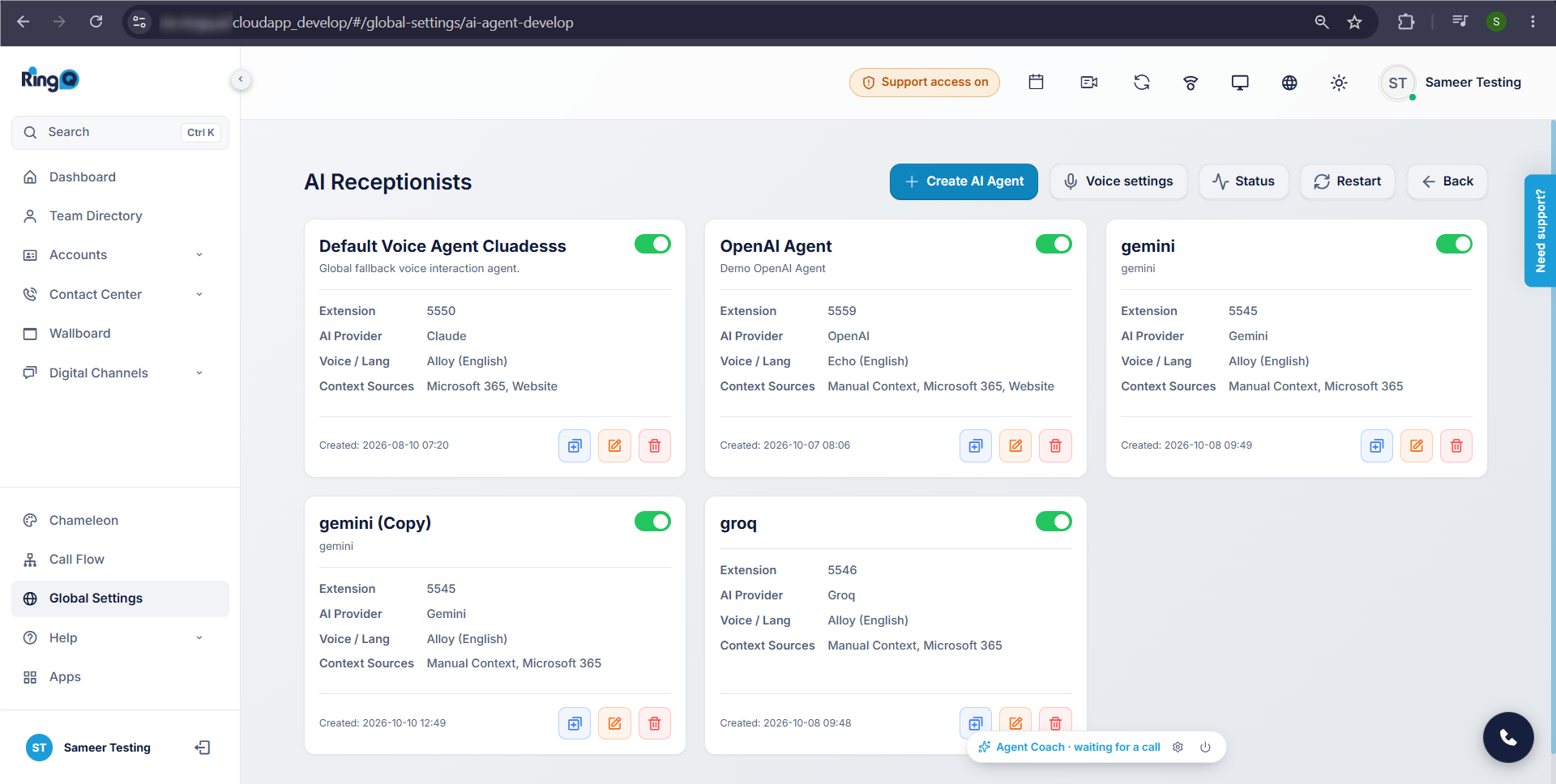Click the sync refresh icon in header

(x=1142, y=82)
